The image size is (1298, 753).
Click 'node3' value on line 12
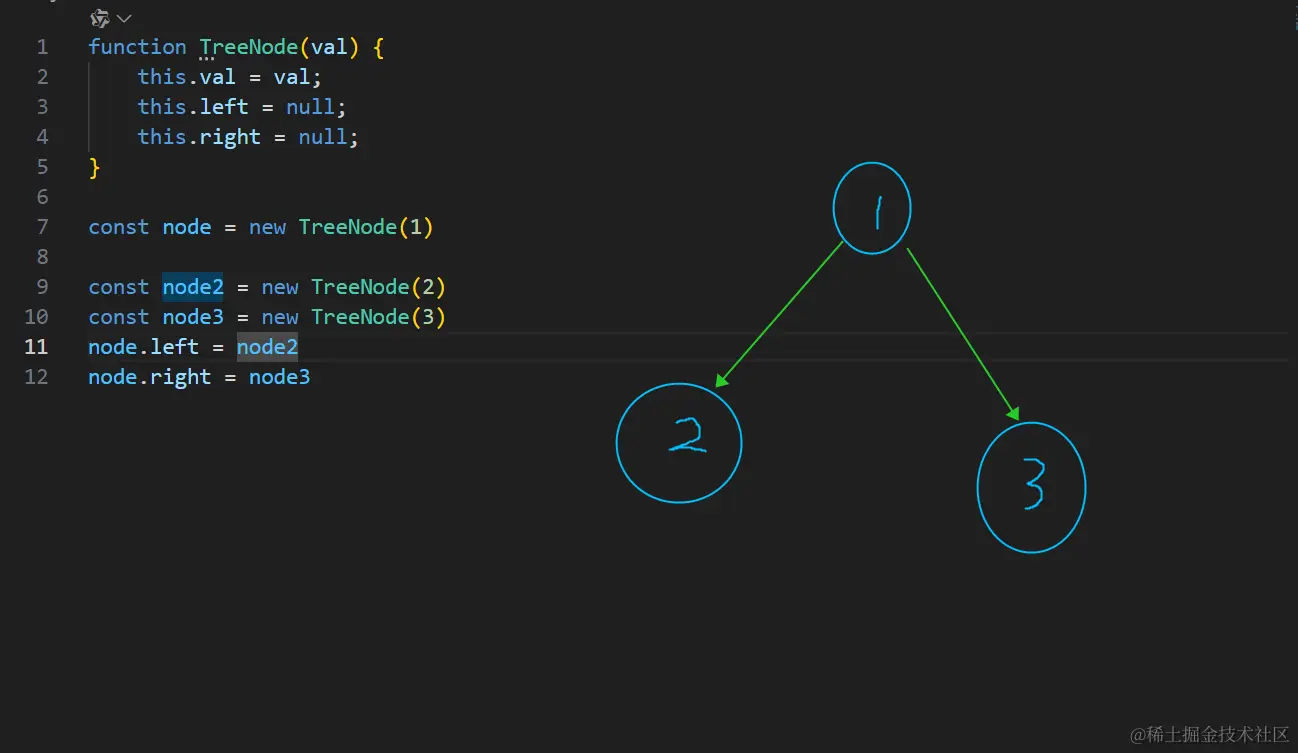(x=280, y=377)
